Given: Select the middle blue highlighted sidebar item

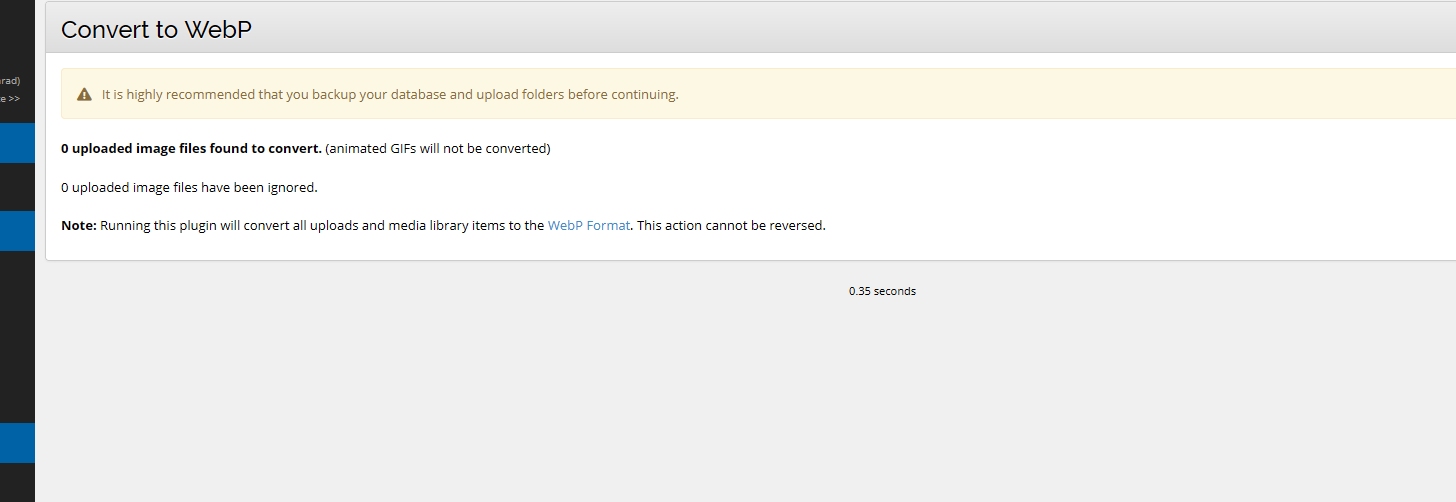Looking at the screenshot, I should click(x=17, y=231).
